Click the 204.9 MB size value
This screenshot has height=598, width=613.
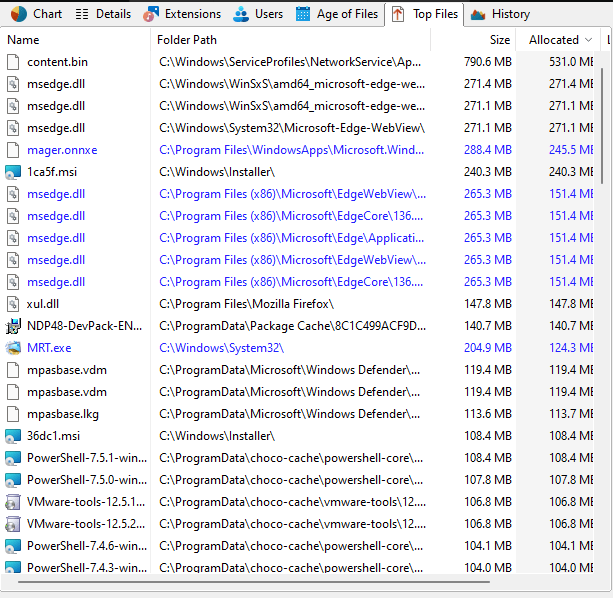[x=488, y=348]
